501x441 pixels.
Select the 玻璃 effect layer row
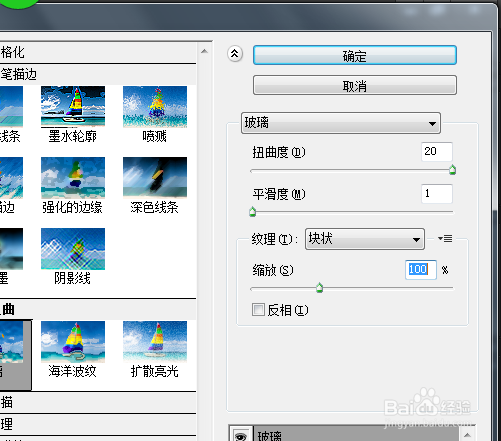[356, 434]
